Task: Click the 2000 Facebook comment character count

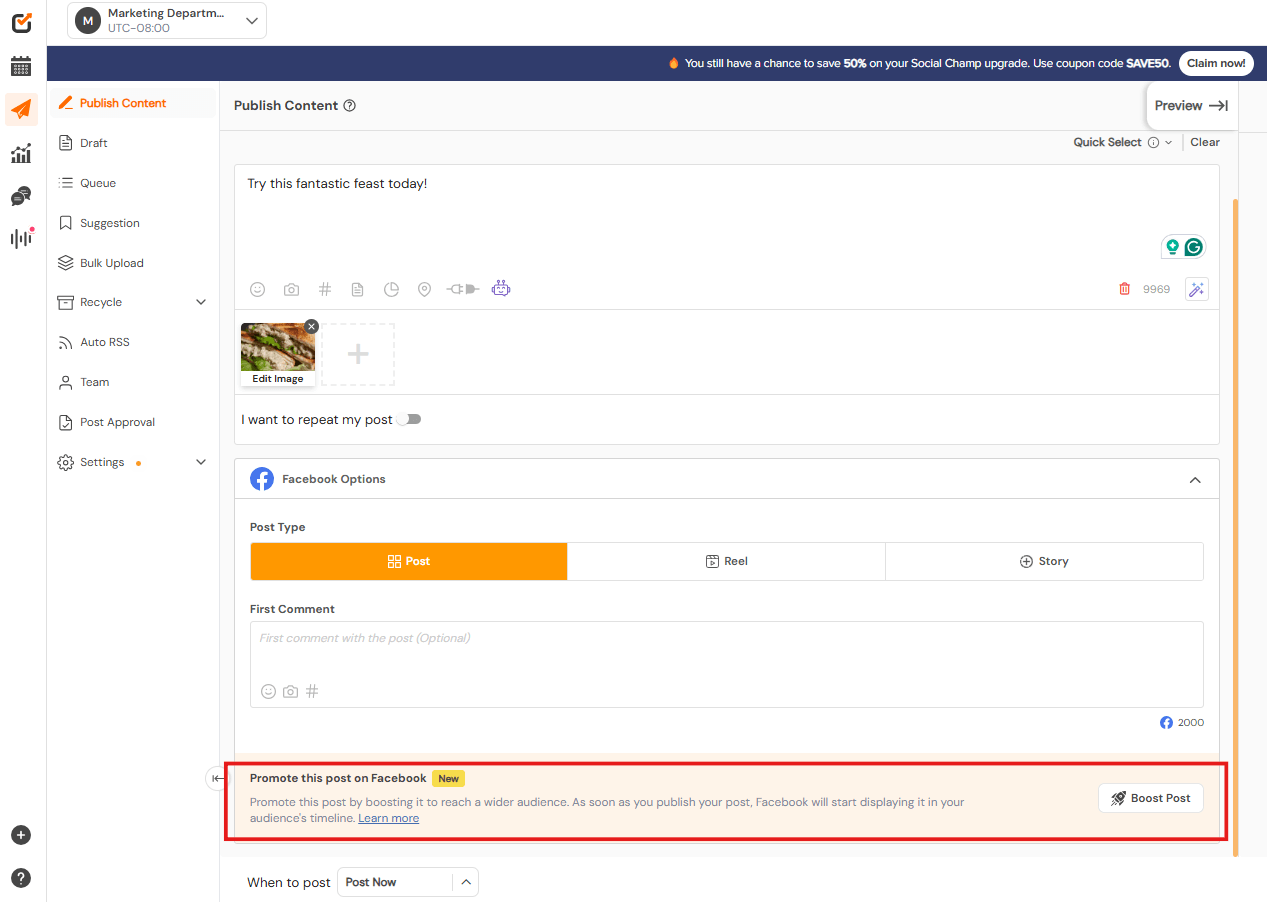Action: [1190, 723]
